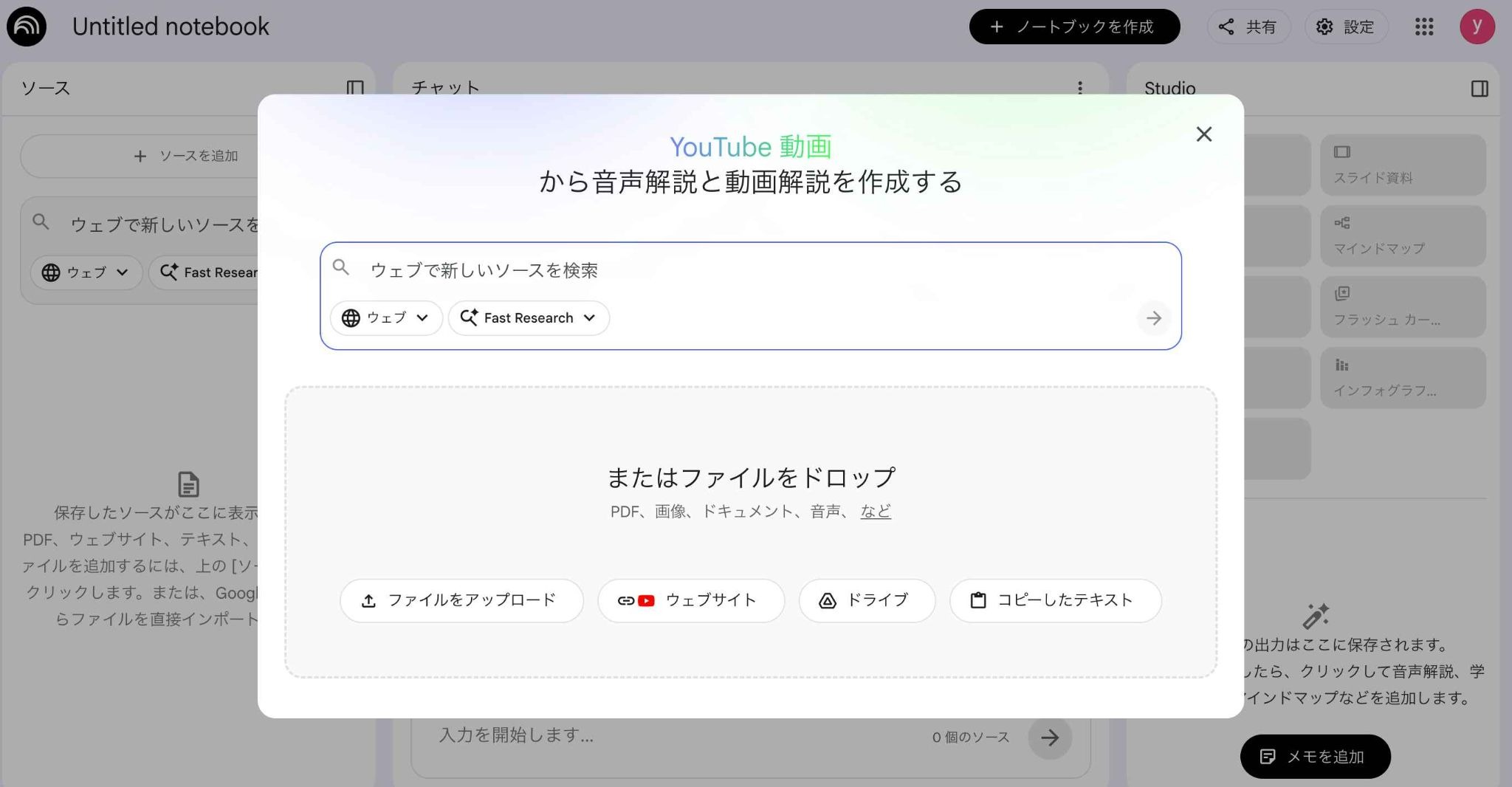
Task: Click ファイルをアップロード button
Action: coord(461,600)
